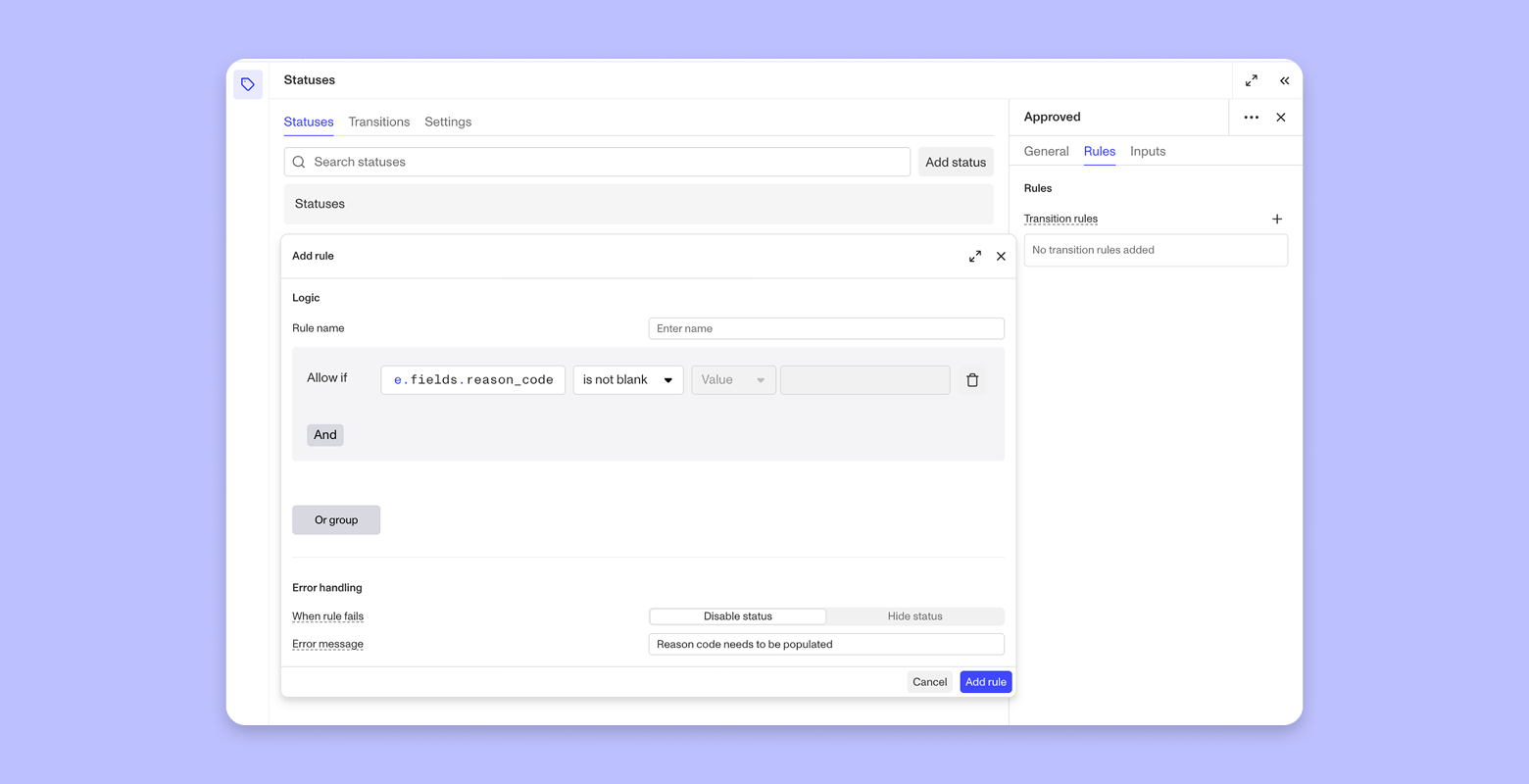Viewport: 1529px width, 784px height.
Task: Close the Add rule dialog
Action: (x=1001, y=257)
